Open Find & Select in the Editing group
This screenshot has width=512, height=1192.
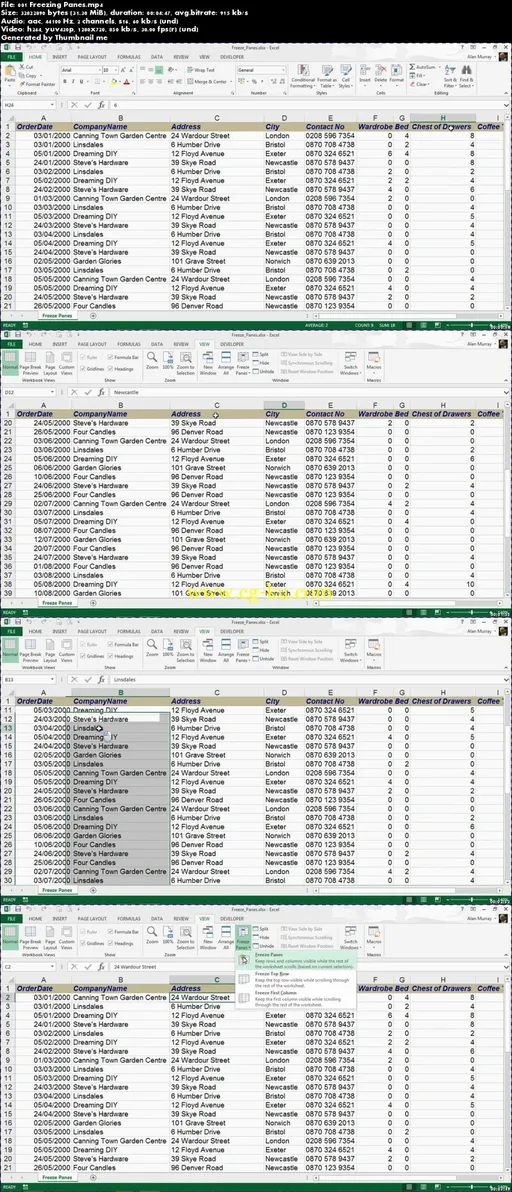466,75
